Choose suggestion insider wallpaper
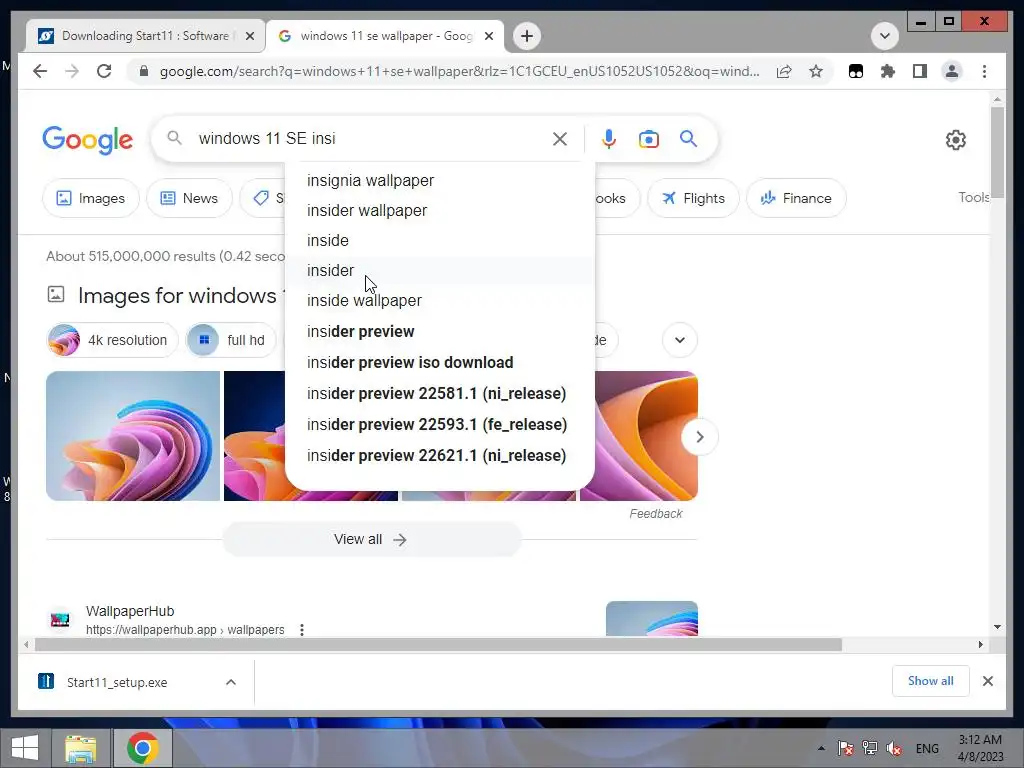 point(440,210)
